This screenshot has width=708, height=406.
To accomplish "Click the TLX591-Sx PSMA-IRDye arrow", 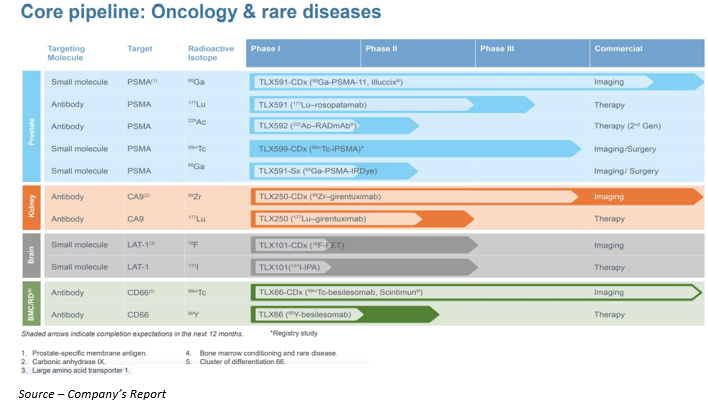I will tap(332, 171).
